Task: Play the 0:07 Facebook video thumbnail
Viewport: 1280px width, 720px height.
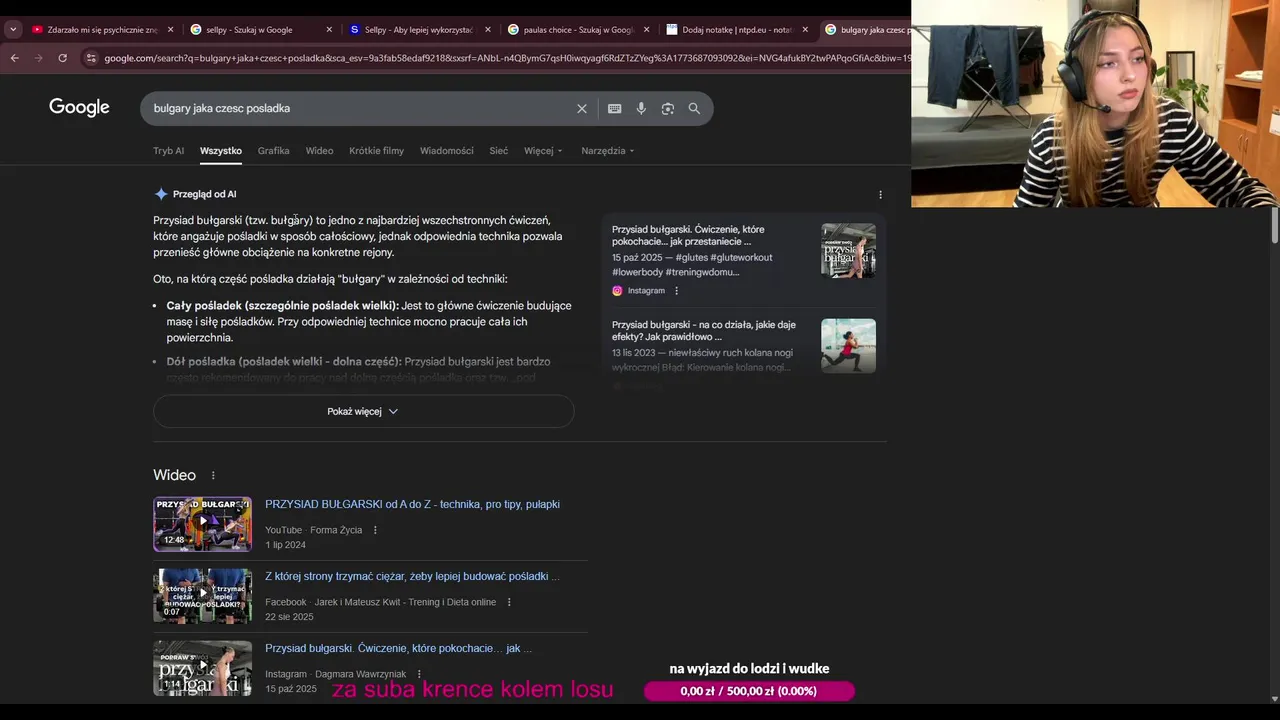Action: (x=202, y=596)
